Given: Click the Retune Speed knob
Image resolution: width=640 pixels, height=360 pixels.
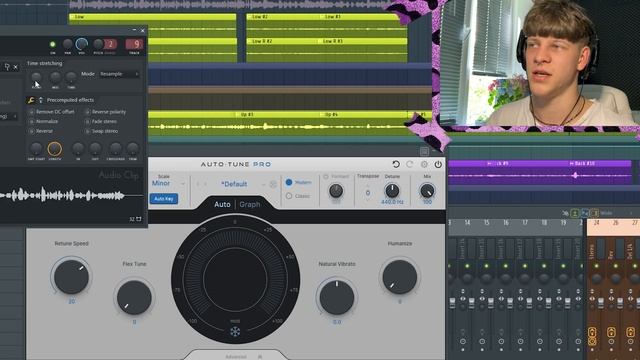Looking at the screenshot, I should point(71,277).
